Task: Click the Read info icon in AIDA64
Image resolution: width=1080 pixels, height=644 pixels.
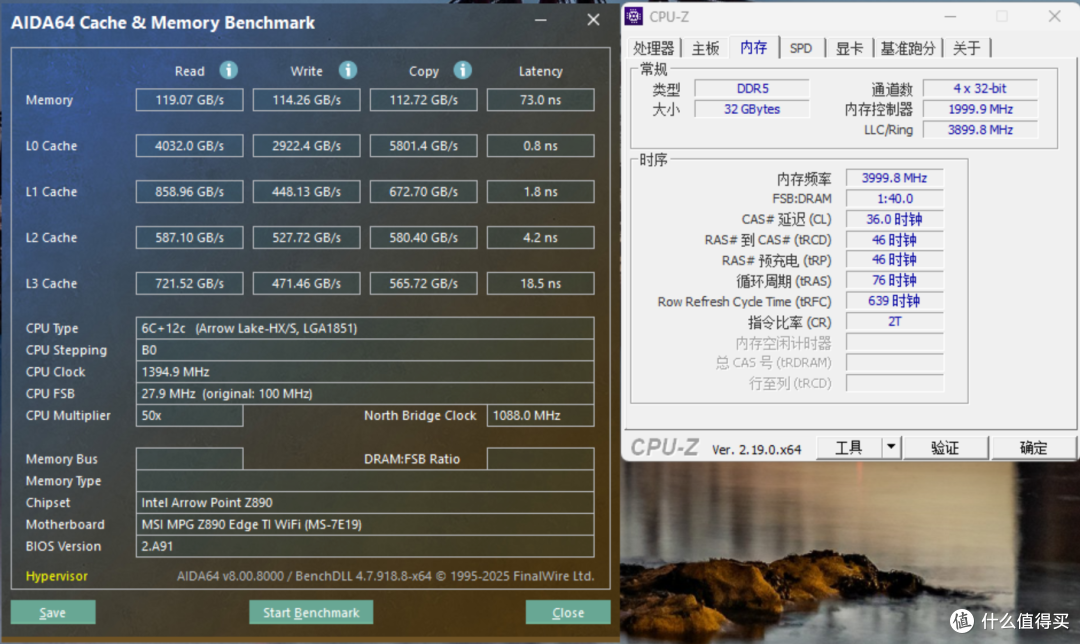Action: coord(229,70)
